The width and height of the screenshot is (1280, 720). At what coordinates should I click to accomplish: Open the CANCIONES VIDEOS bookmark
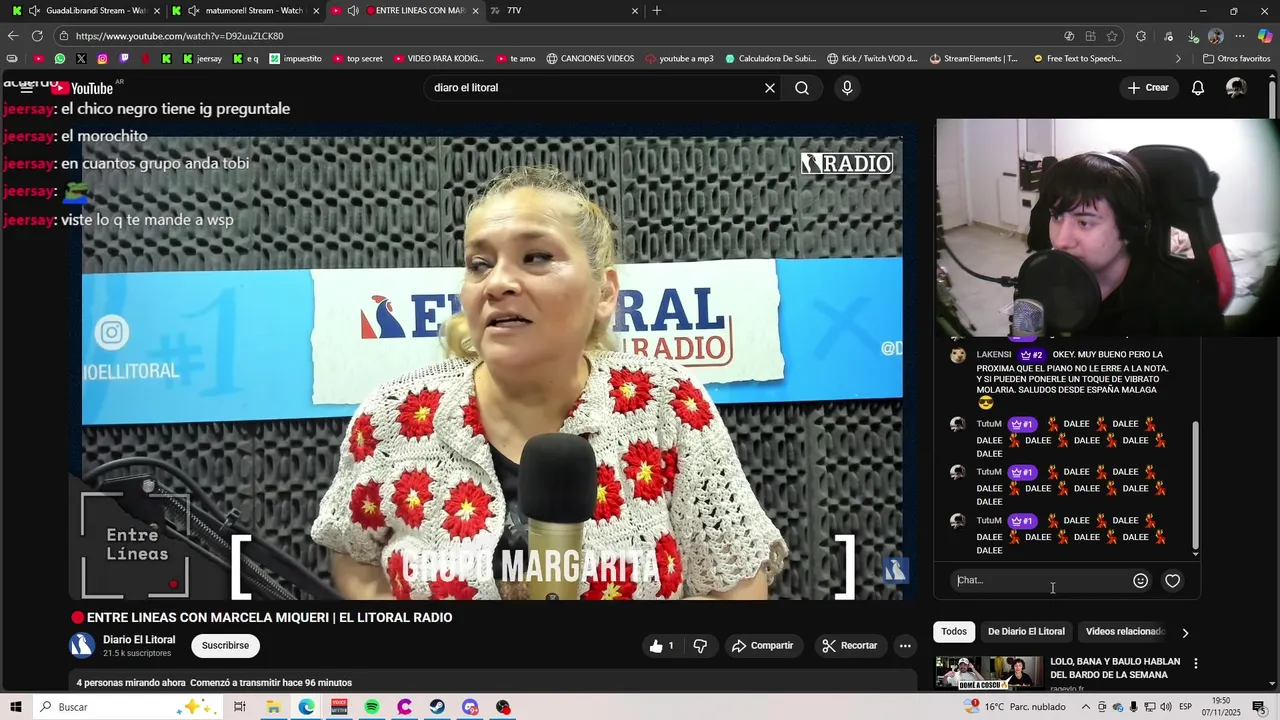[590, 59]
